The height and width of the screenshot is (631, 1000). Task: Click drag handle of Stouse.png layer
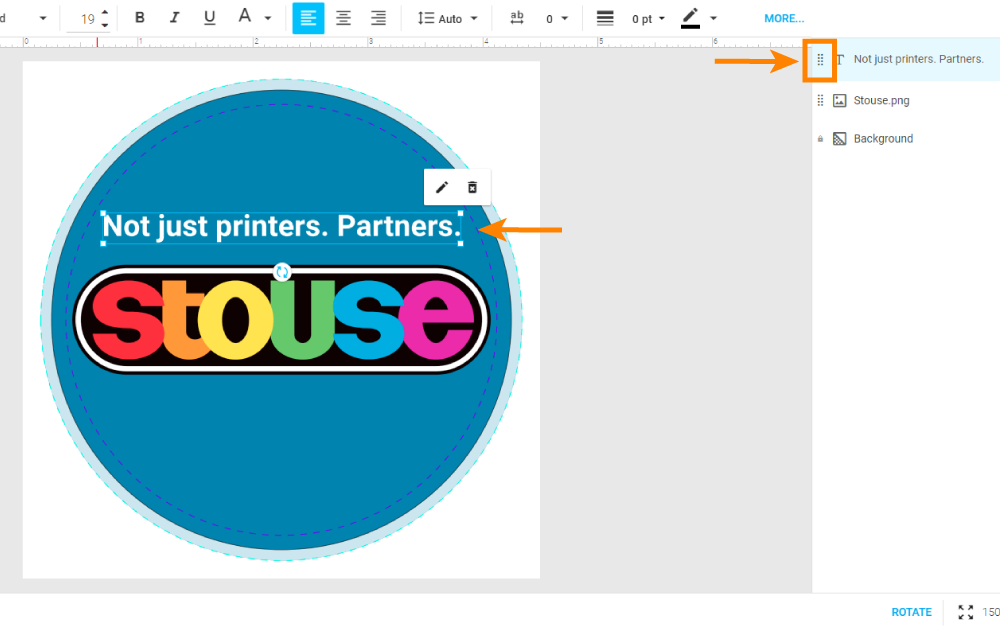click(820, 100)
